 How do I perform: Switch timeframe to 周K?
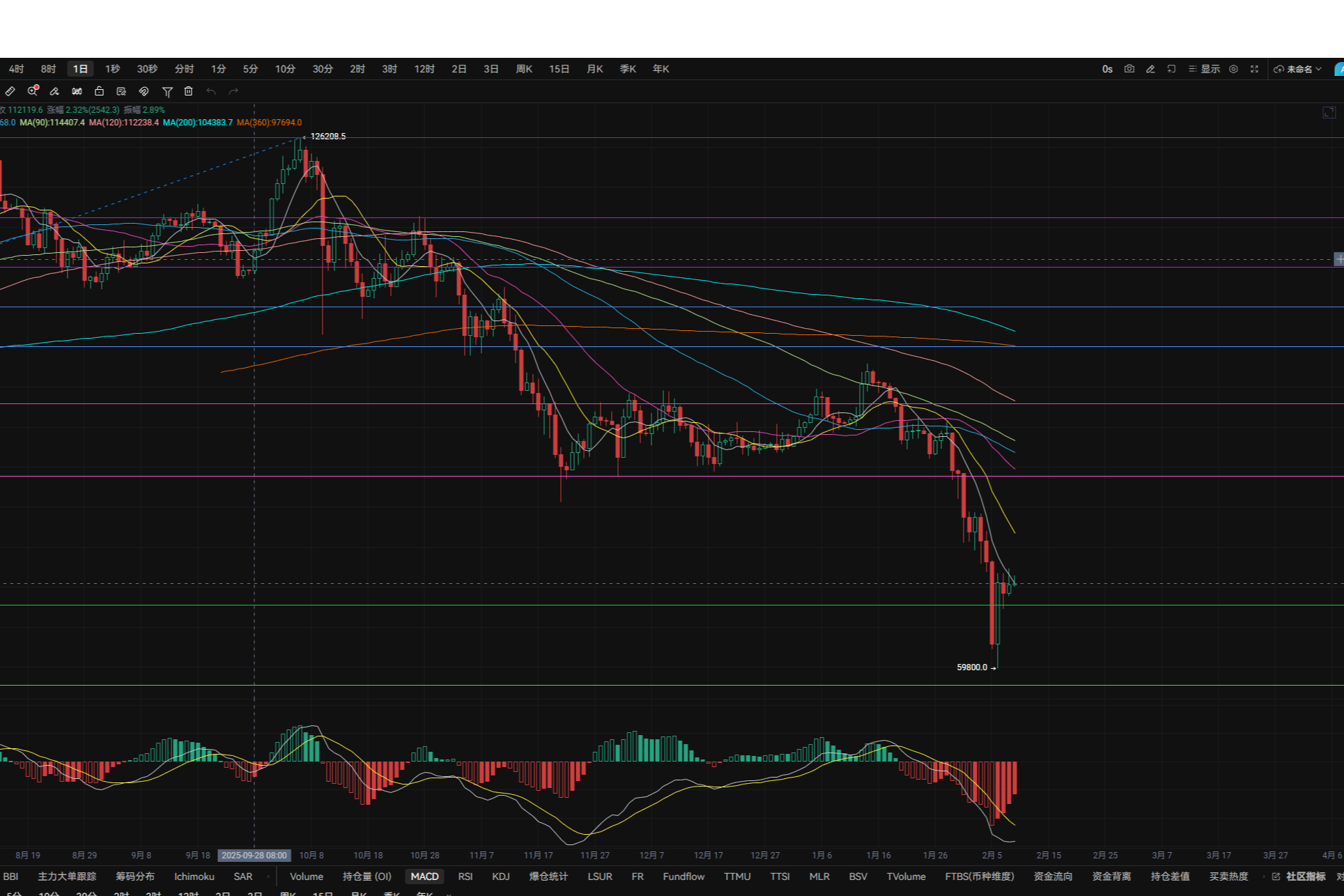click(x=524, y=69)
